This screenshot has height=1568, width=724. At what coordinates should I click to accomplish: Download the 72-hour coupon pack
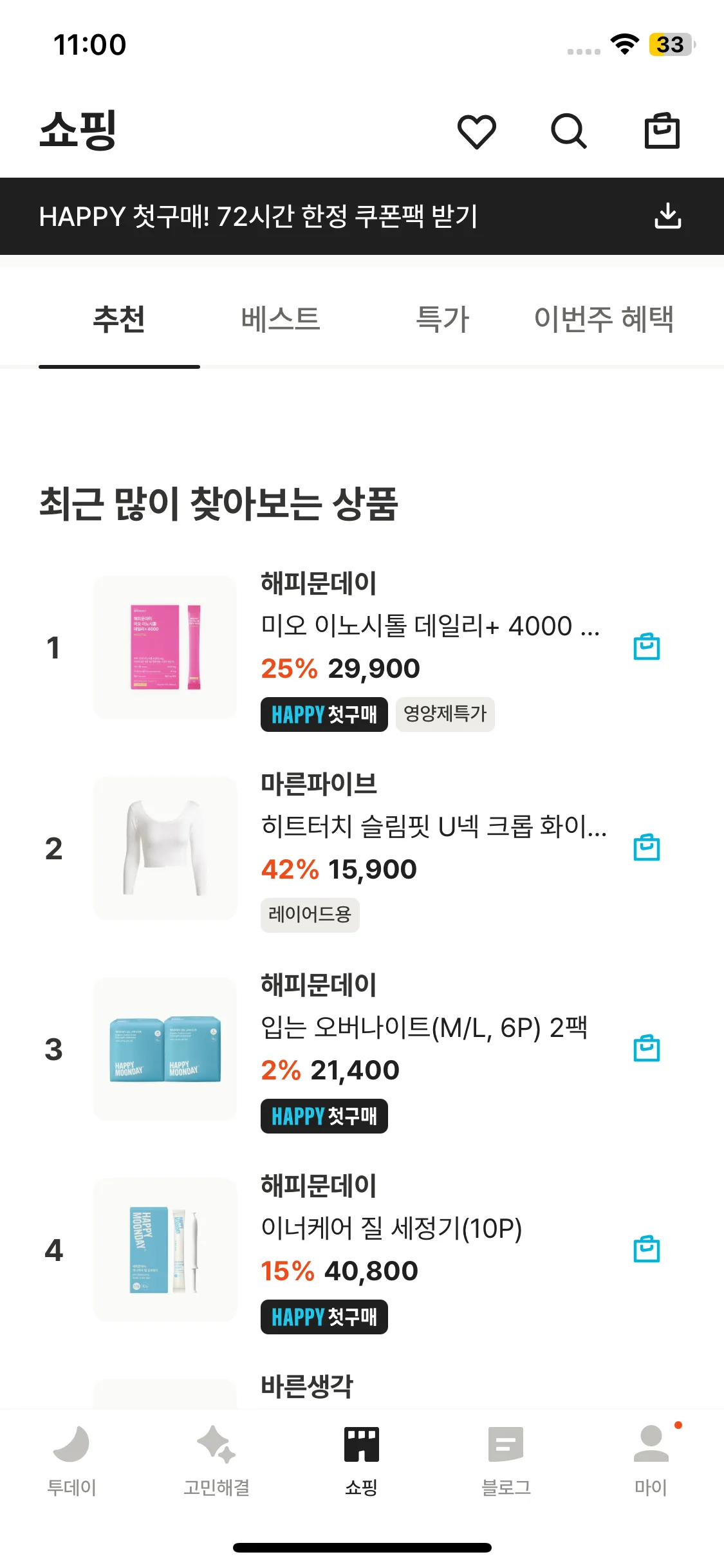pyautogui.click(x=667, y=216)
